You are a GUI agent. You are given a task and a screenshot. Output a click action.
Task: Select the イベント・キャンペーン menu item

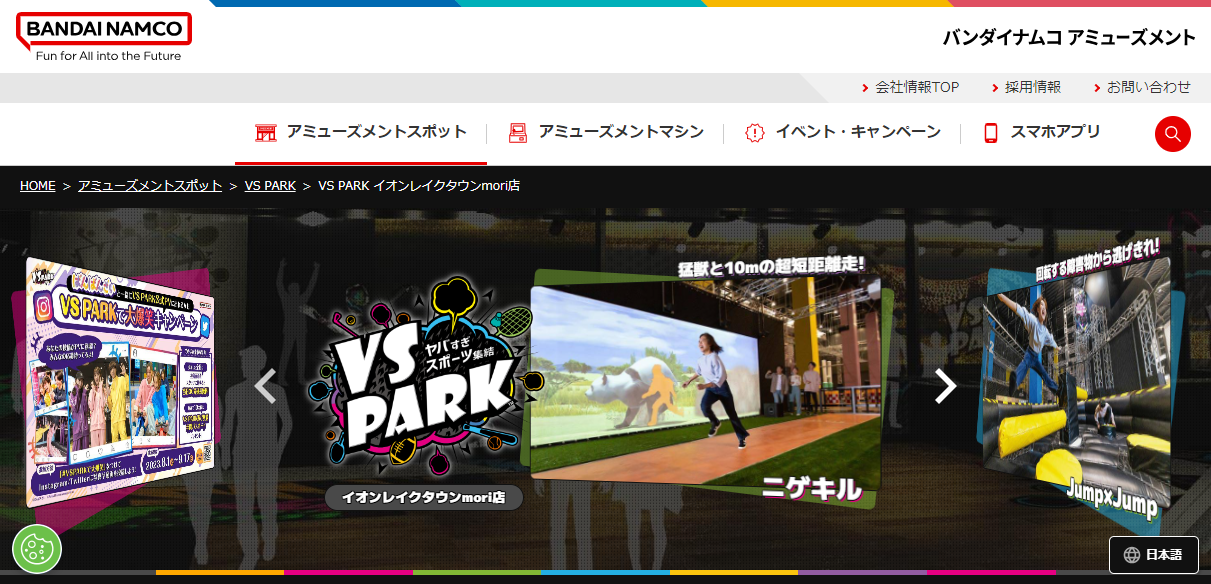[x=857, y=132]
